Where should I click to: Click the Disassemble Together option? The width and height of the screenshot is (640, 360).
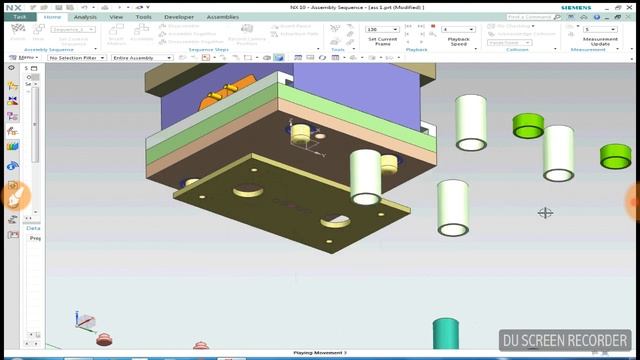[191, 42]
